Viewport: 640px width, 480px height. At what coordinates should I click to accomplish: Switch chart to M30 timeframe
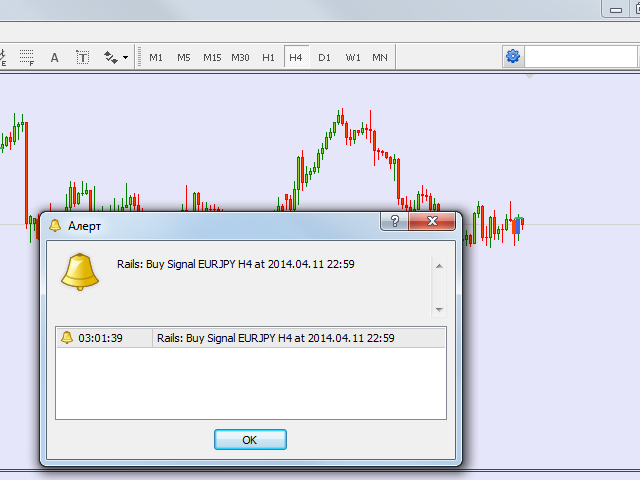click(x=240, y=58)
